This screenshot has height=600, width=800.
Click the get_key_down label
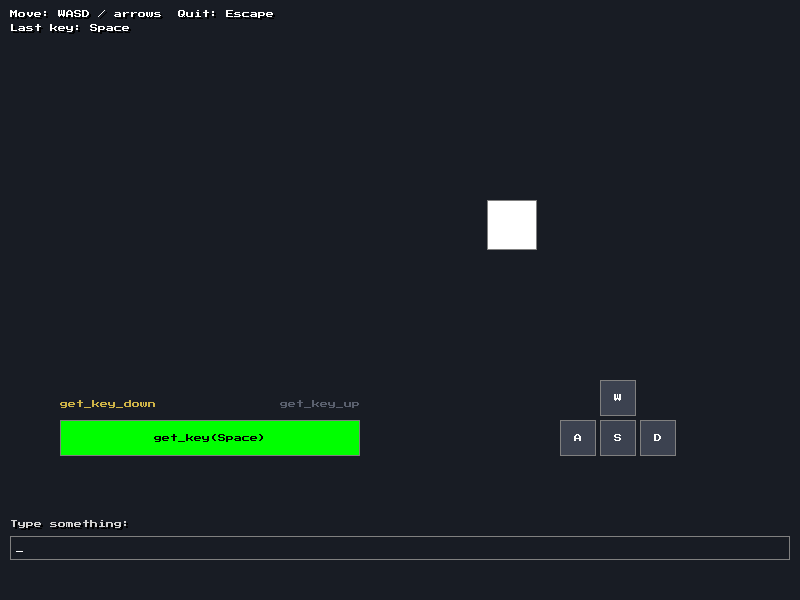108,404
